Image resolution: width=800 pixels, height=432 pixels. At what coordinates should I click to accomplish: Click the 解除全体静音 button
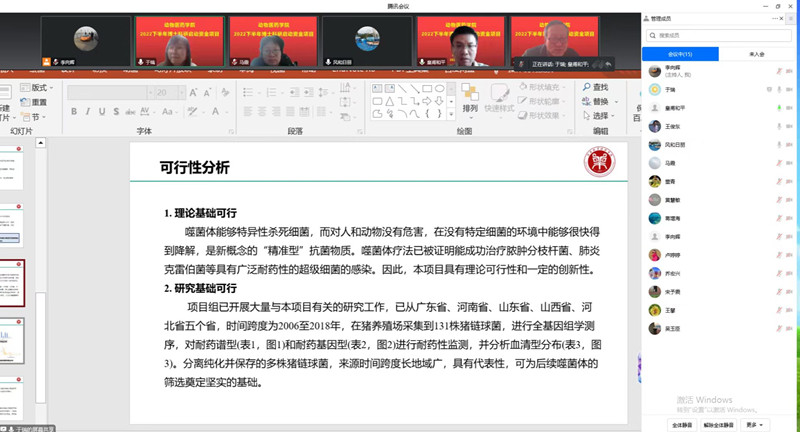[x=721, y=424]
